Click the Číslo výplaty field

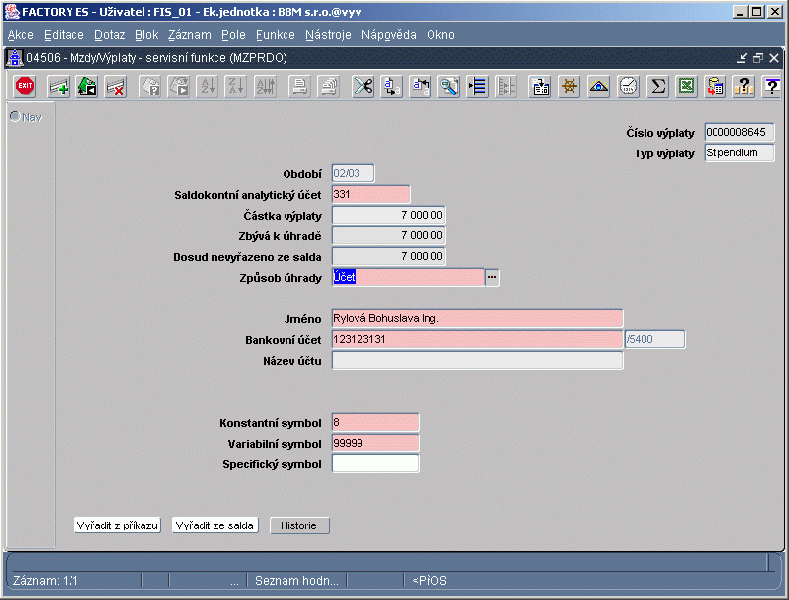(739, 132)
